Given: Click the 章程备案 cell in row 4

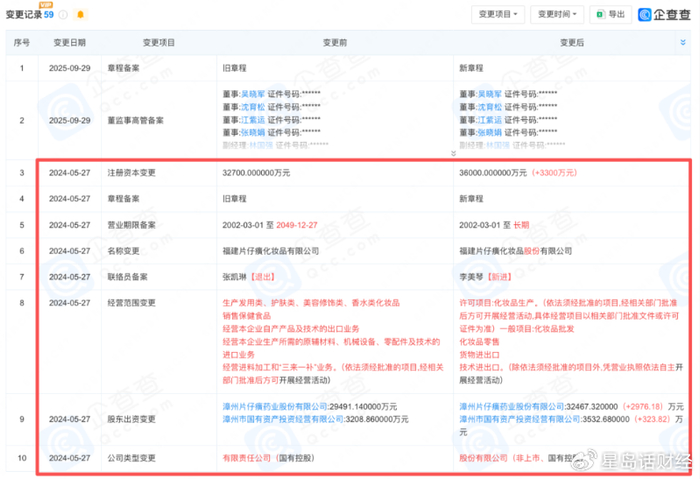Looking at the screenshot, I should pos(124,199).
